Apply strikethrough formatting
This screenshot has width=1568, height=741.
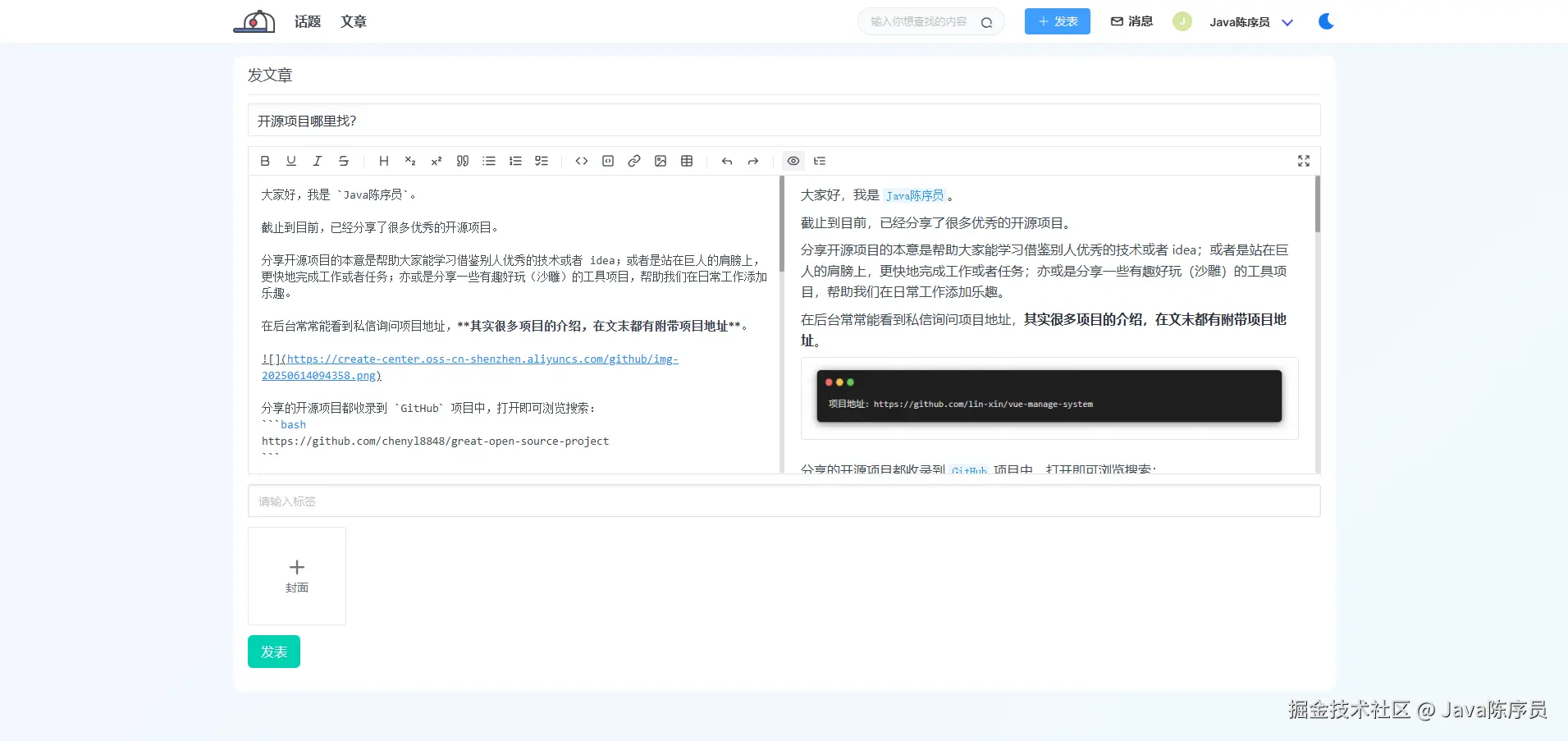tap(344, 161)
